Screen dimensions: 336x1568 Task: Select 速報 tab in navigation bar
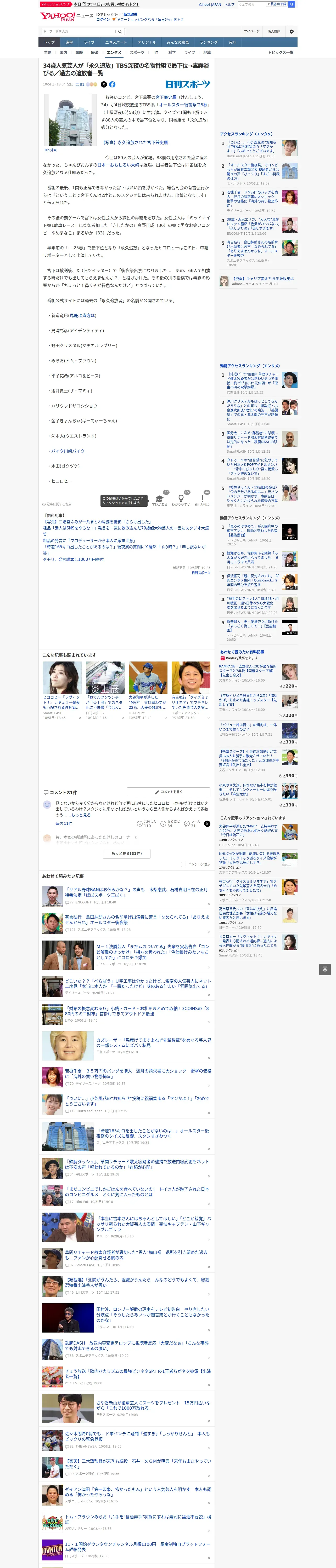(x=69, y=43)
